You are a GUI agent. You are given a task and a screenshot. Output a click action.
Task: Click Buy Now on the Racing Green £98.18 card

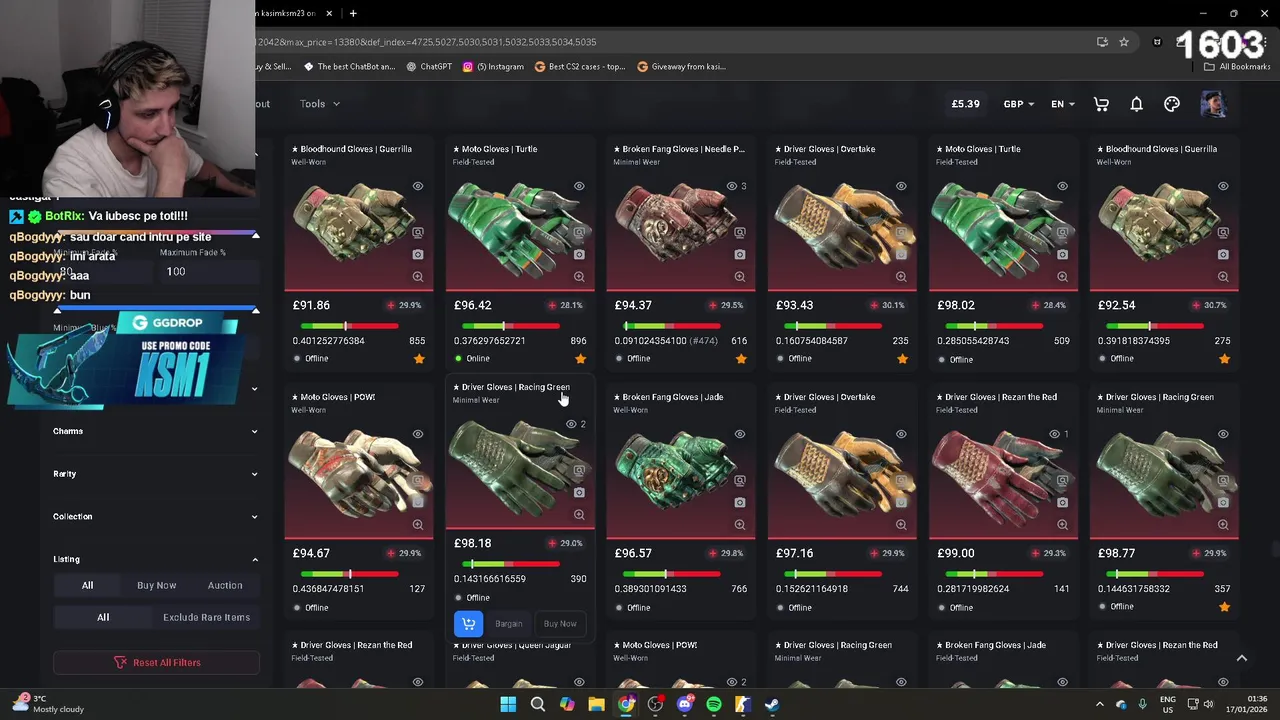[560, 624]
